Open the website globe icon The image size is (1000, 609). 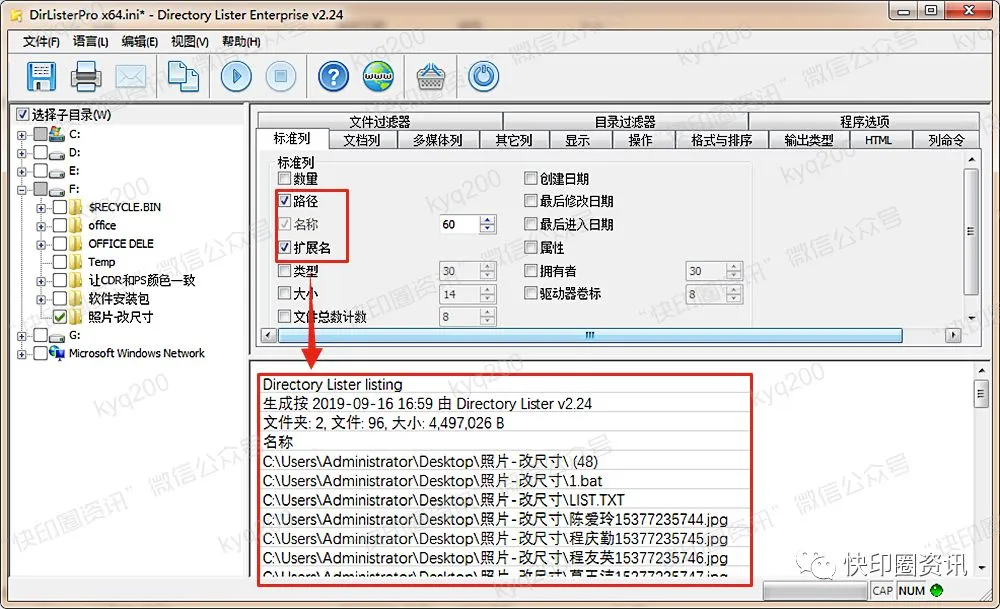(378, 77)
